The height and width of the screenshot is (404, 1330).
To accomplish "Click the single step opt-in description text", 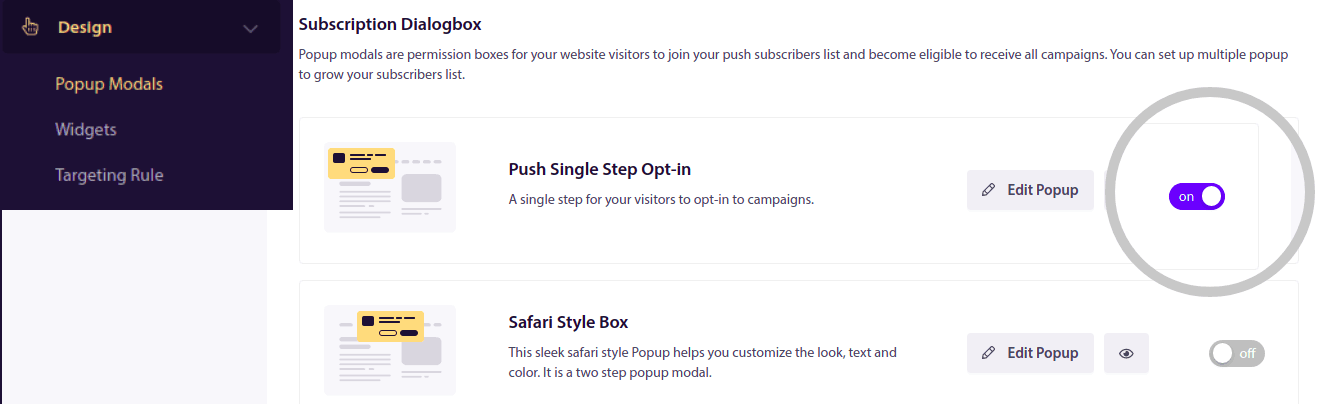I will [661, 199].
